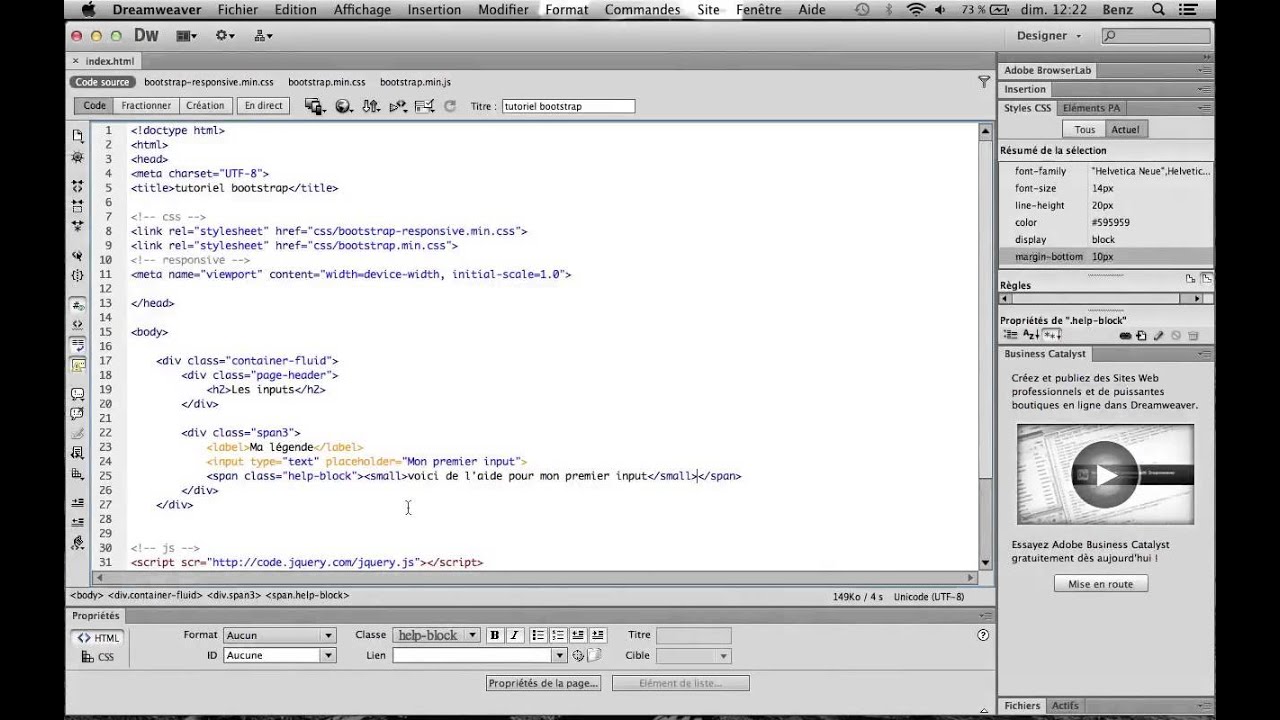Click the Mise en route button
1280x720 pixels.
(x=1100, y=584)
